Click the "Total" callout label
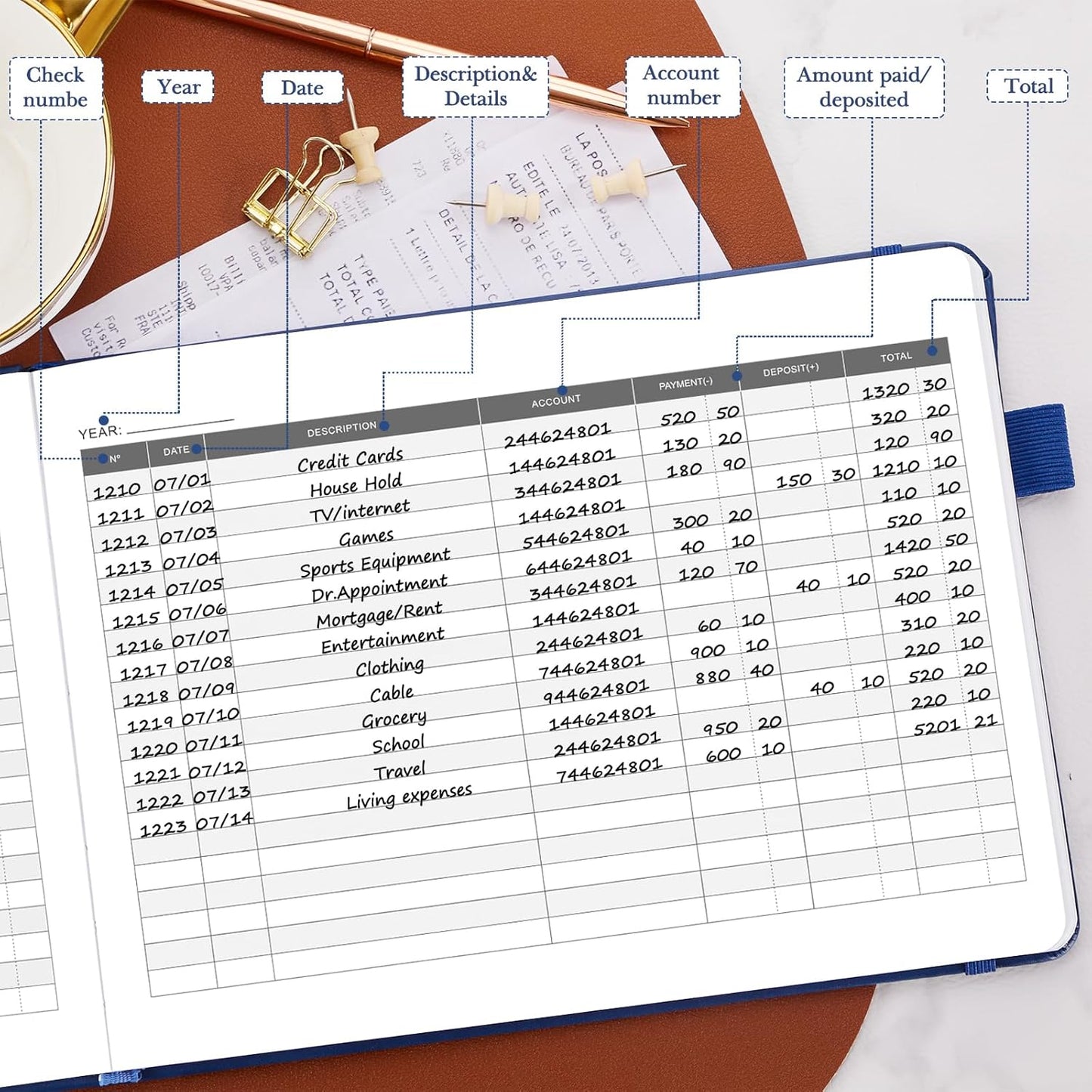1092x1092 pixels. [x=1028, y=86]
